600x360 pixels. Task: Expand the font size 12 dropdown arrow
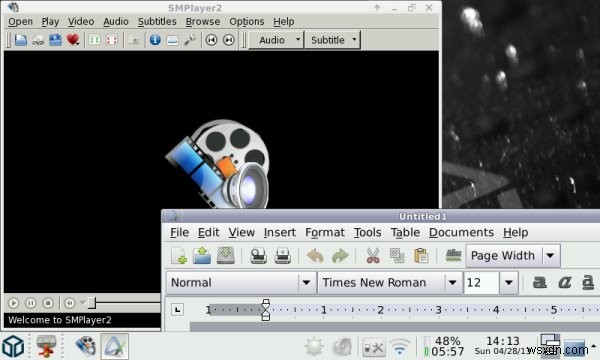(x=509, y=283)
